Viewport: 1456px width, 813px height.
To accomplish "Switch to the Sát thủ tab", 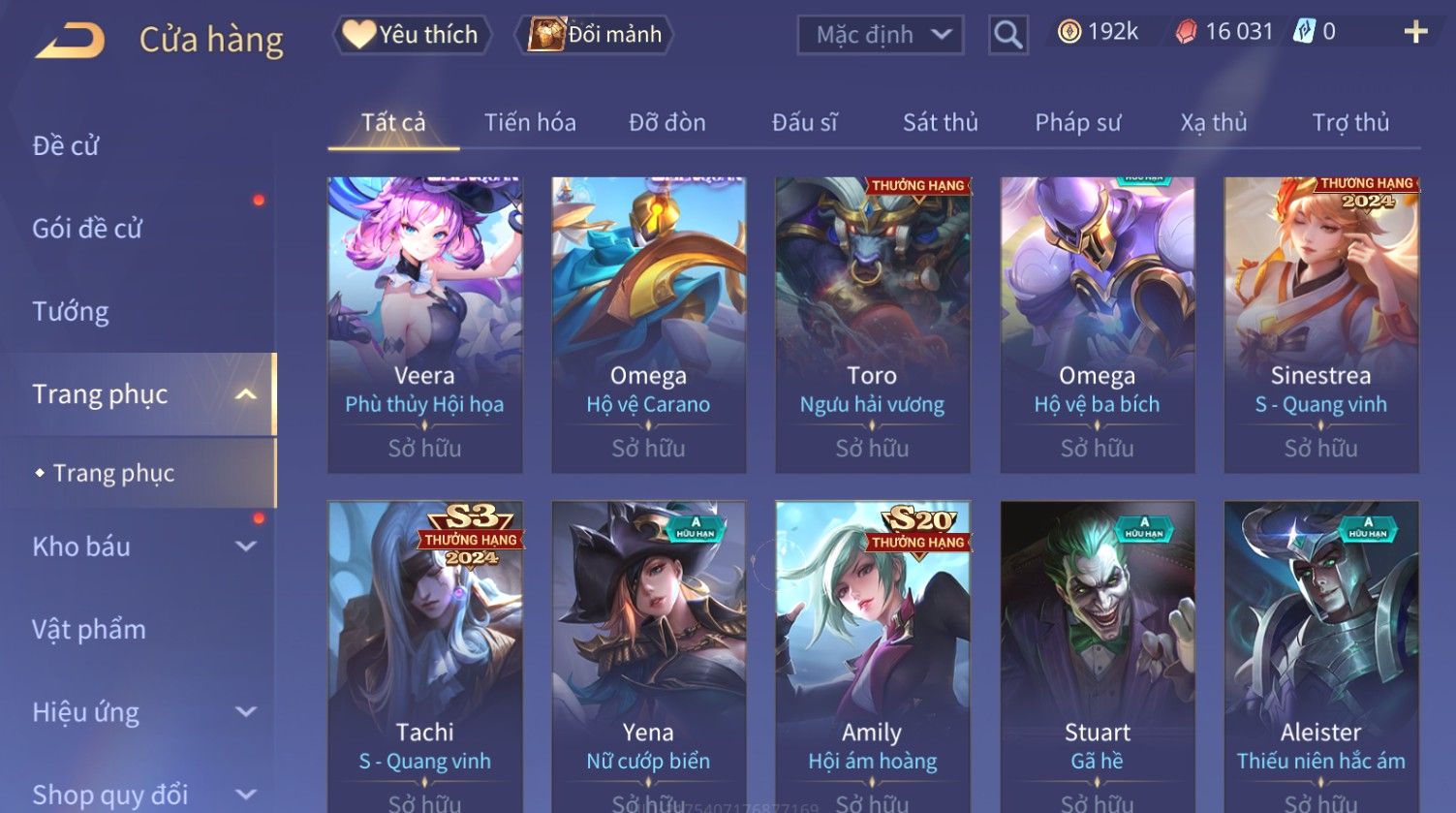I will pyautogui.click(x=940, y=123).
